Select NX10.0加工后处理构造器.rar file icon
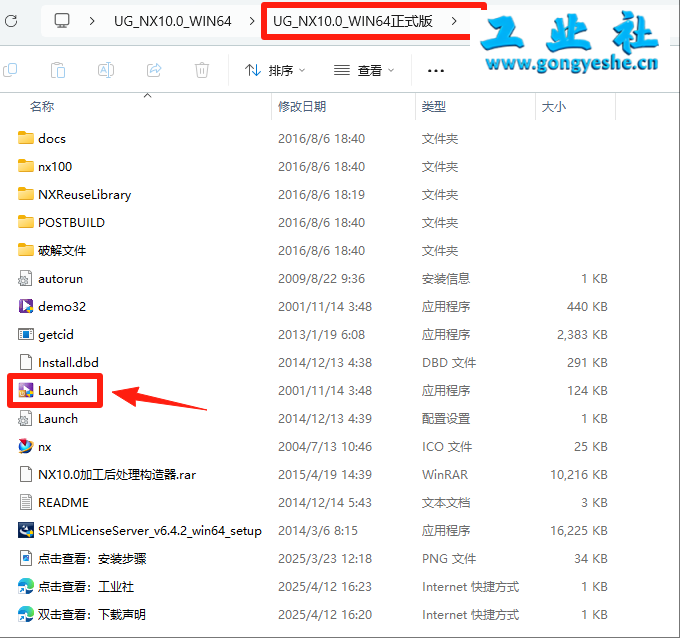Viewport: 680px width, 638px height. tap(26, 474)
